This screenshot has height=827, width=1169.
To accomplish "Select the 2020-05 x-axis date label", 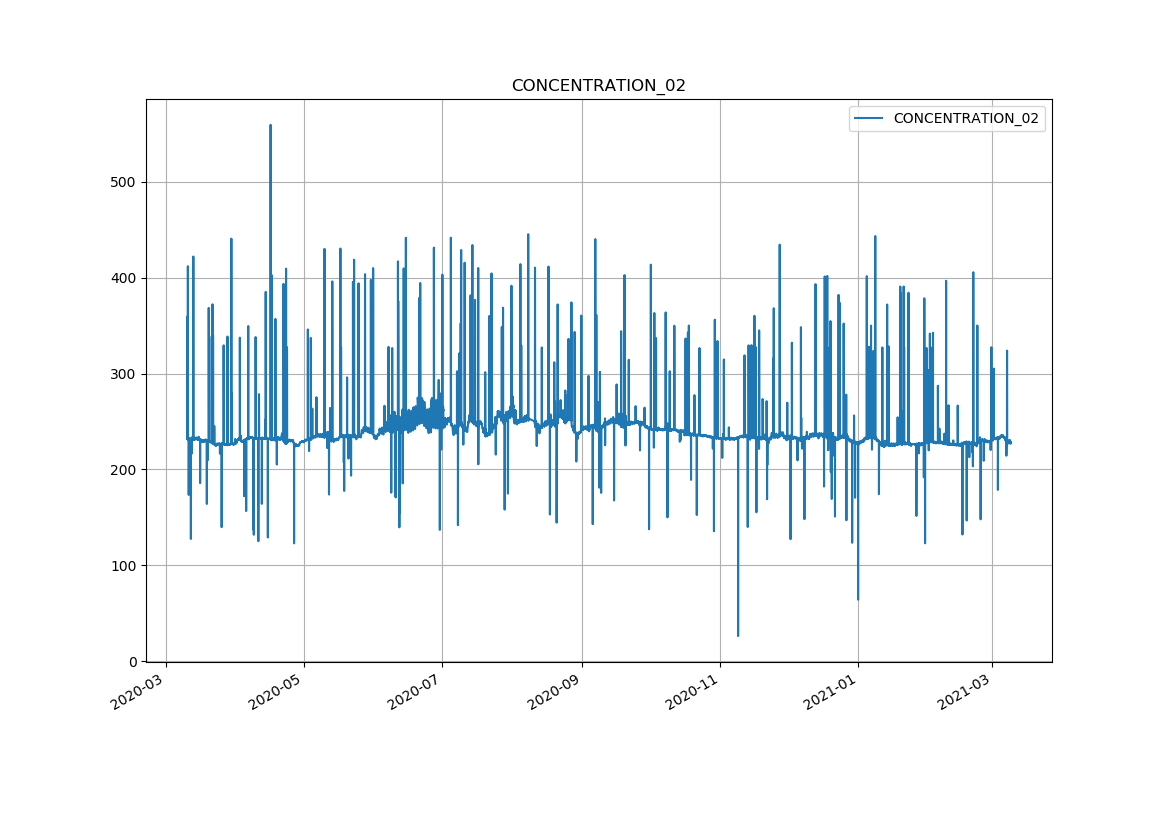I will coord(277,691).
